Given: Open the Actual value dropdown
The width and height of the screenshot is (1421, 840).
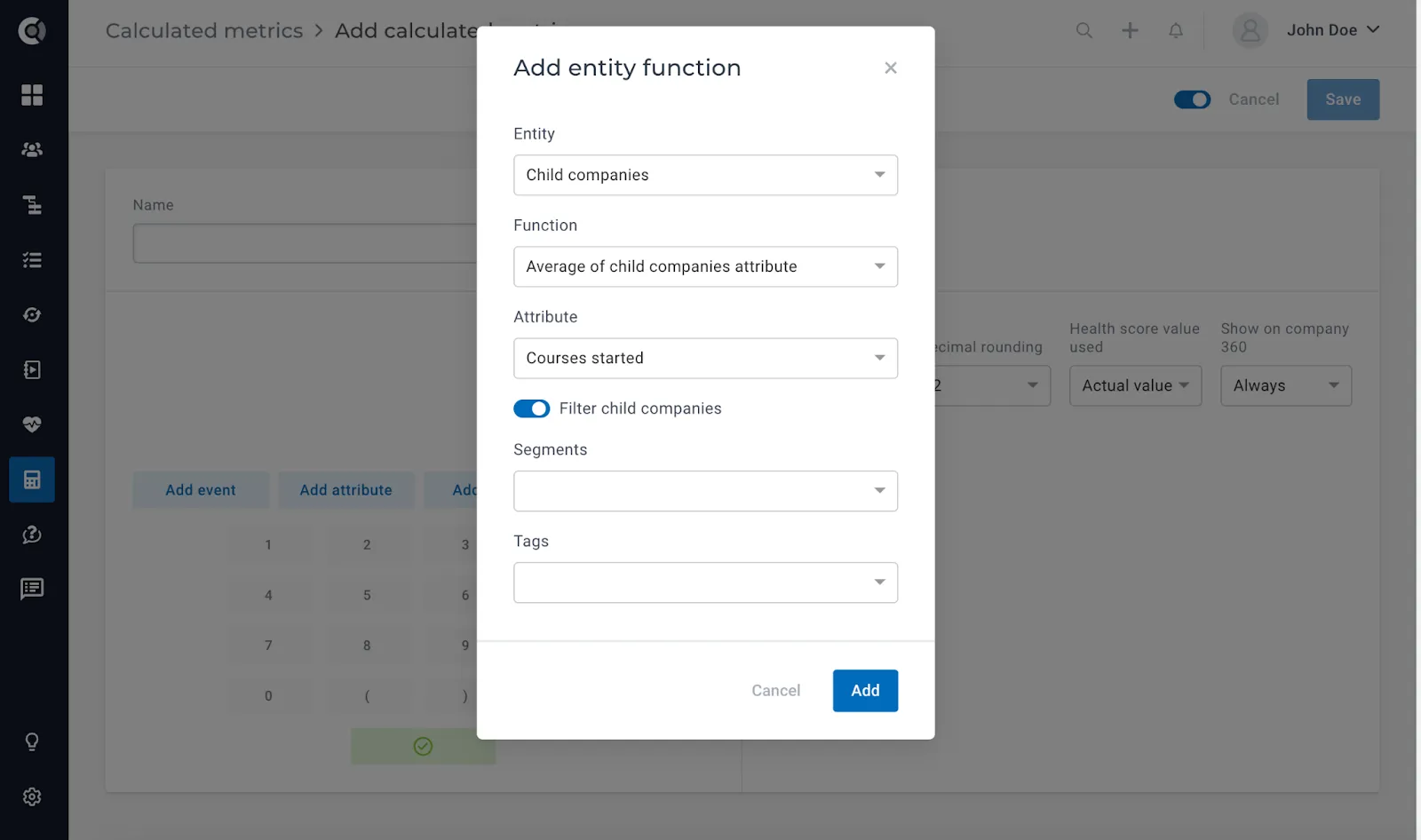Looking at the screenshot, I should click(1135, 385).
